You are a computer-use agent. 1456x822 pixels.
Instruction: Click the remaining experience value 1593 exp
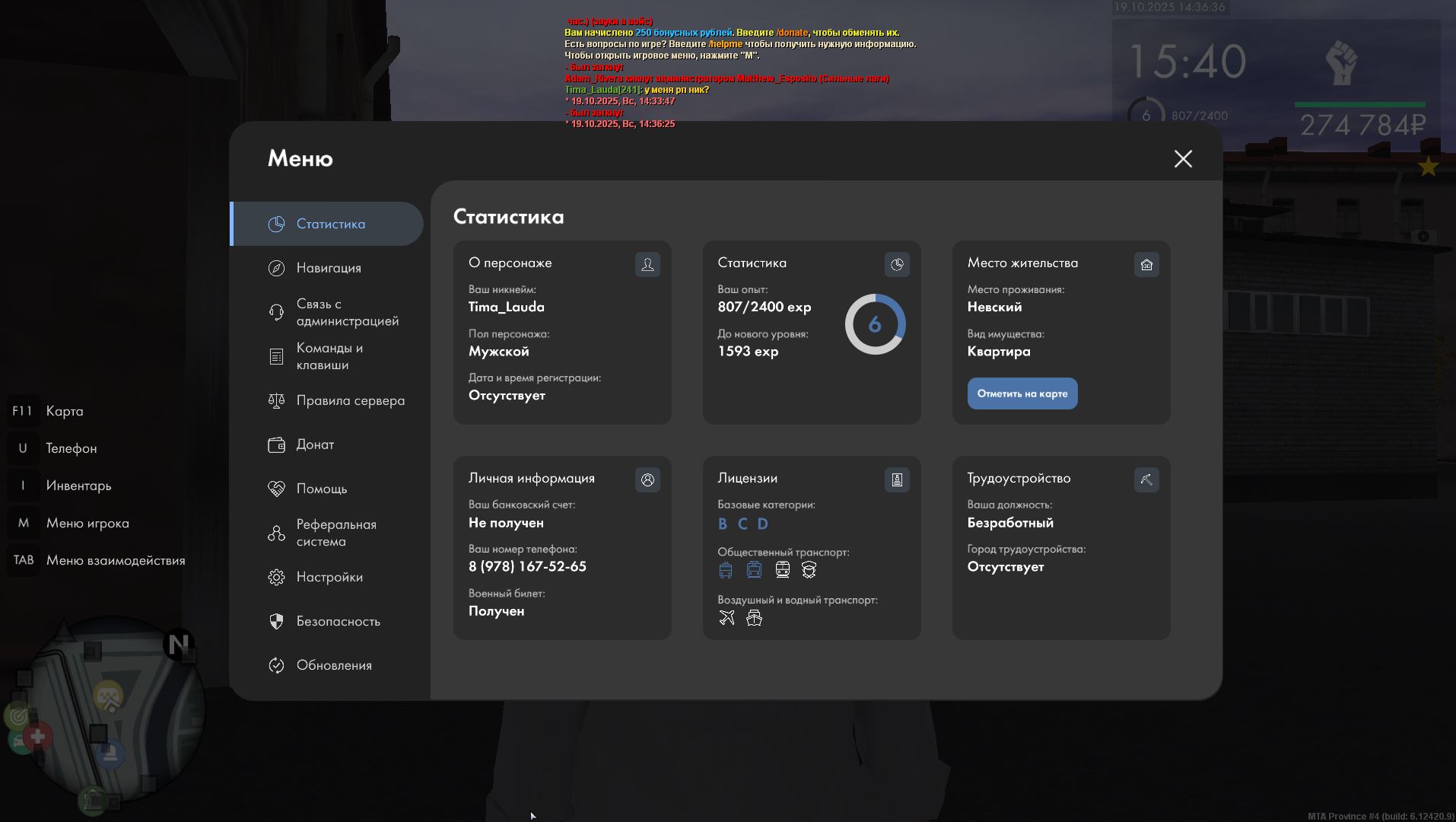tap(748, 351)
